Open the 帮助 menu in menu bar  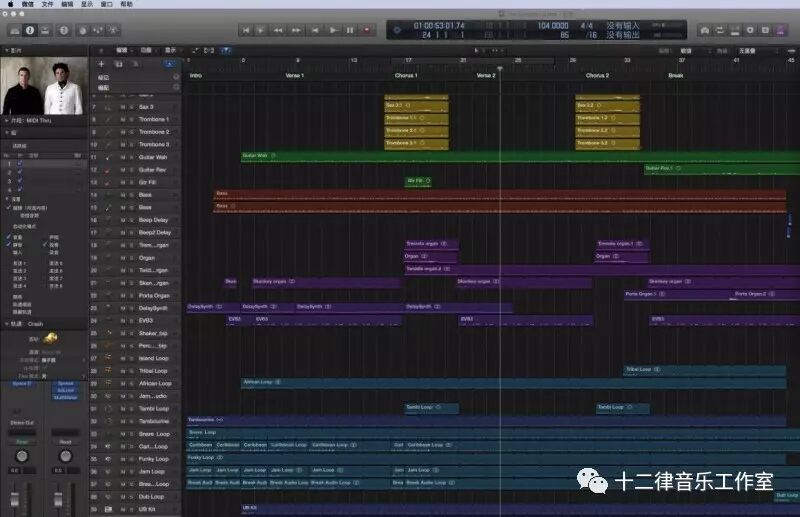click(127, 4)
